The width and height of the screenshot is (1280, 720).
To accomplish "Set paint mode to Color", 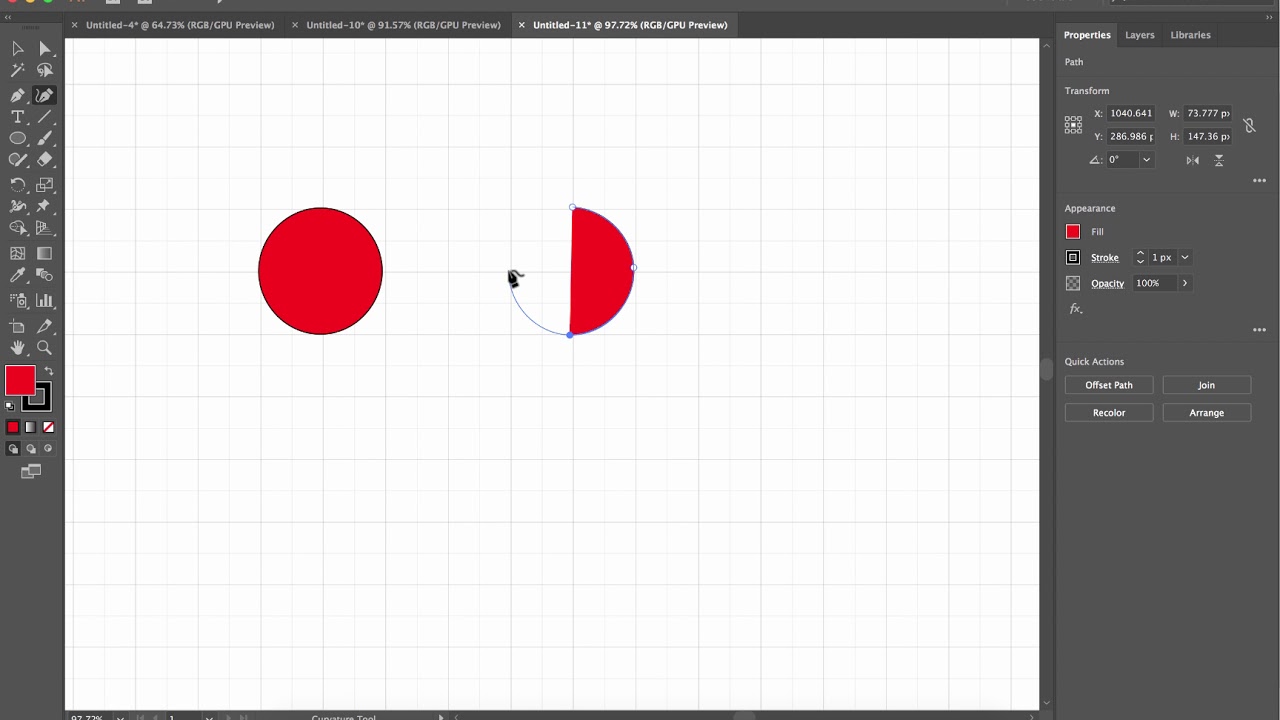I will click(x=13, y=427).
